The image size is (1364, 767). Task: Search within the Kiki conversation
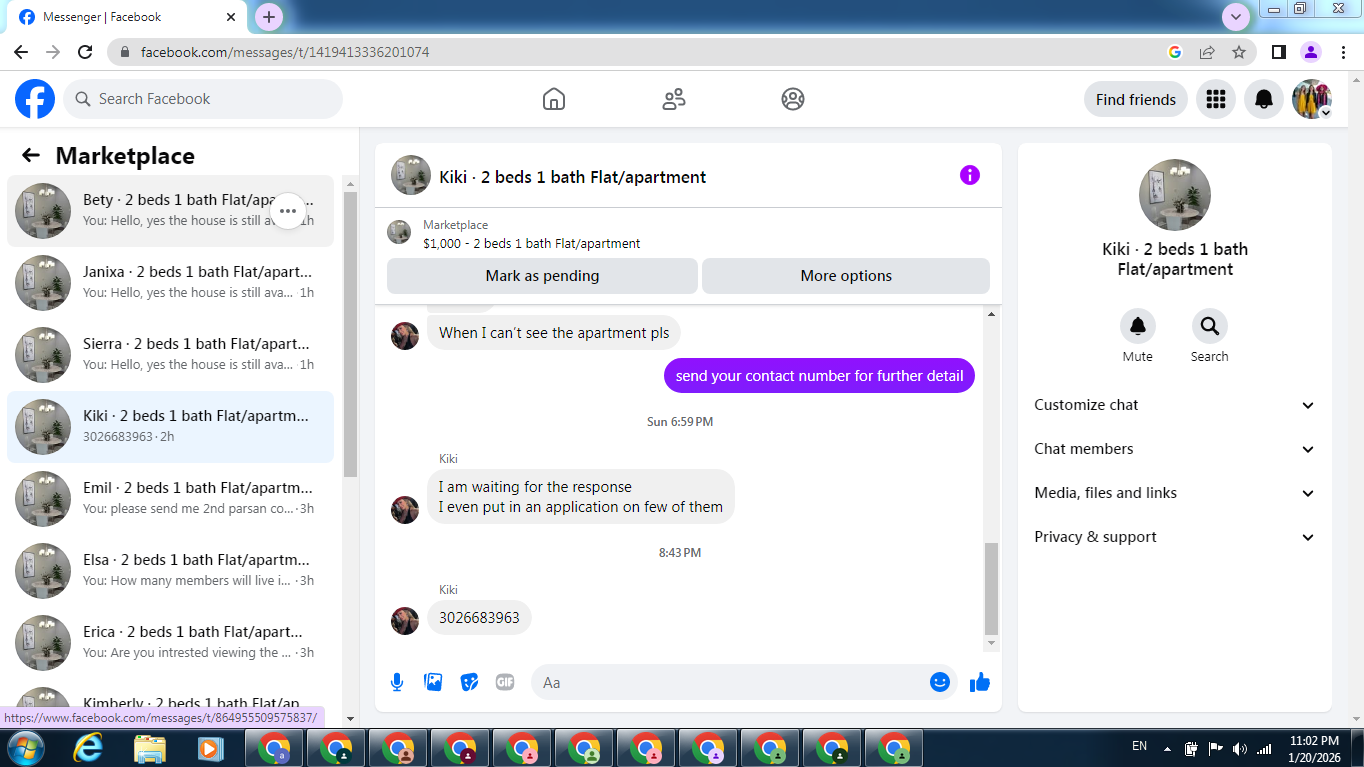point(1210,326)
